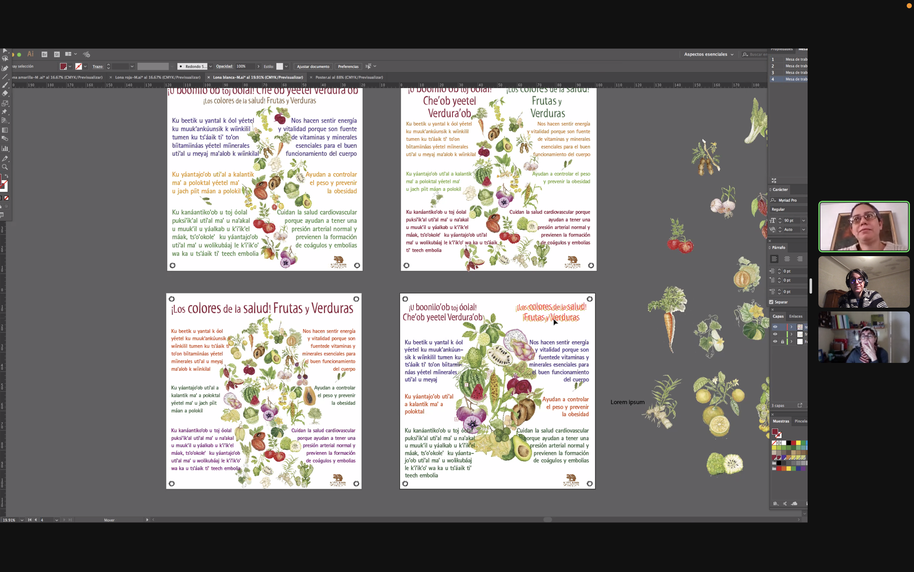Open Illustrator Ai home icon
The width and height of the screenshot is (914, 572).
click(30, 54)
